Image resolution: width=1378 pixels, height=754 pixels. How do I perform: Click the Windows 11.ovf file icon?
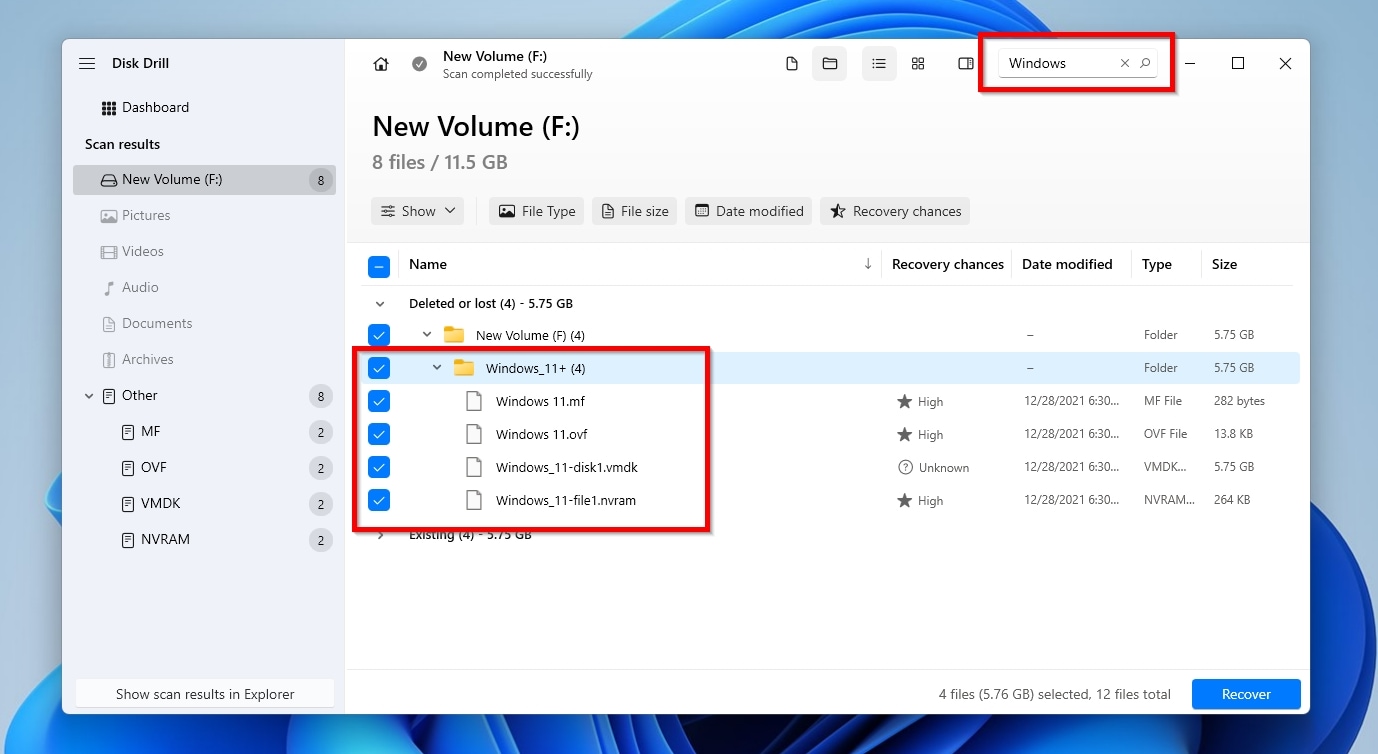(x=474, y=434)
